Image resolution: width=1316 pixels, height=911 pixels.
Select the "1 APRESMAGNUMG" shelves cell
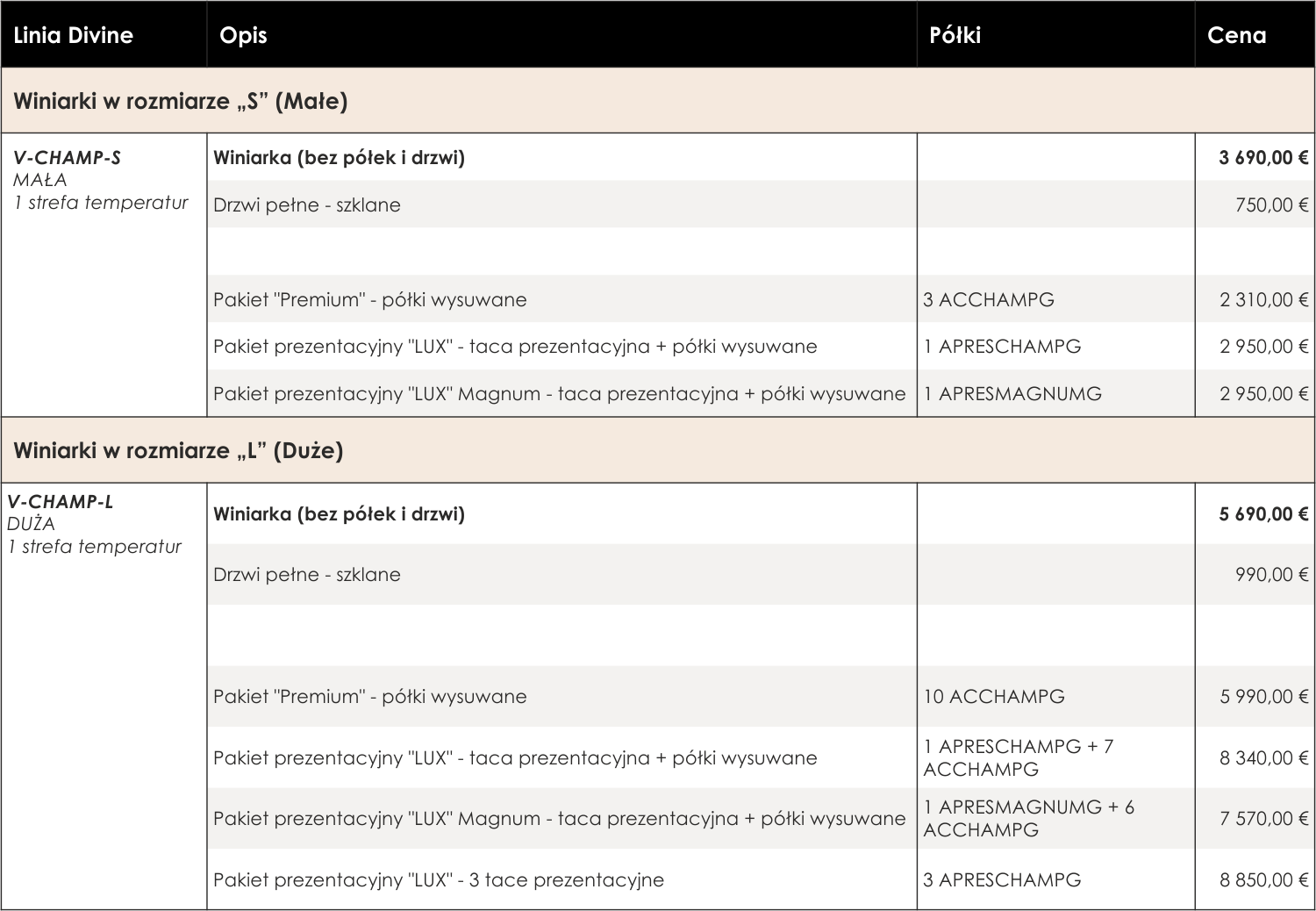[1012, 394]
